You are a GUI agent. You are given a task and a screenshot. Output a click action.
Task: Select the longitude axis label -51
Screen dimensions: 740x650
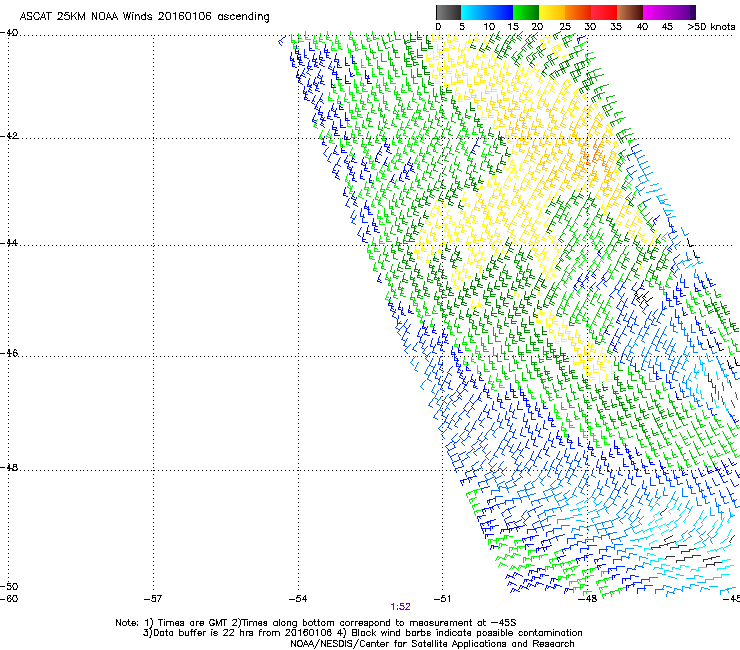pyautogui.click(x=442, y=599)
